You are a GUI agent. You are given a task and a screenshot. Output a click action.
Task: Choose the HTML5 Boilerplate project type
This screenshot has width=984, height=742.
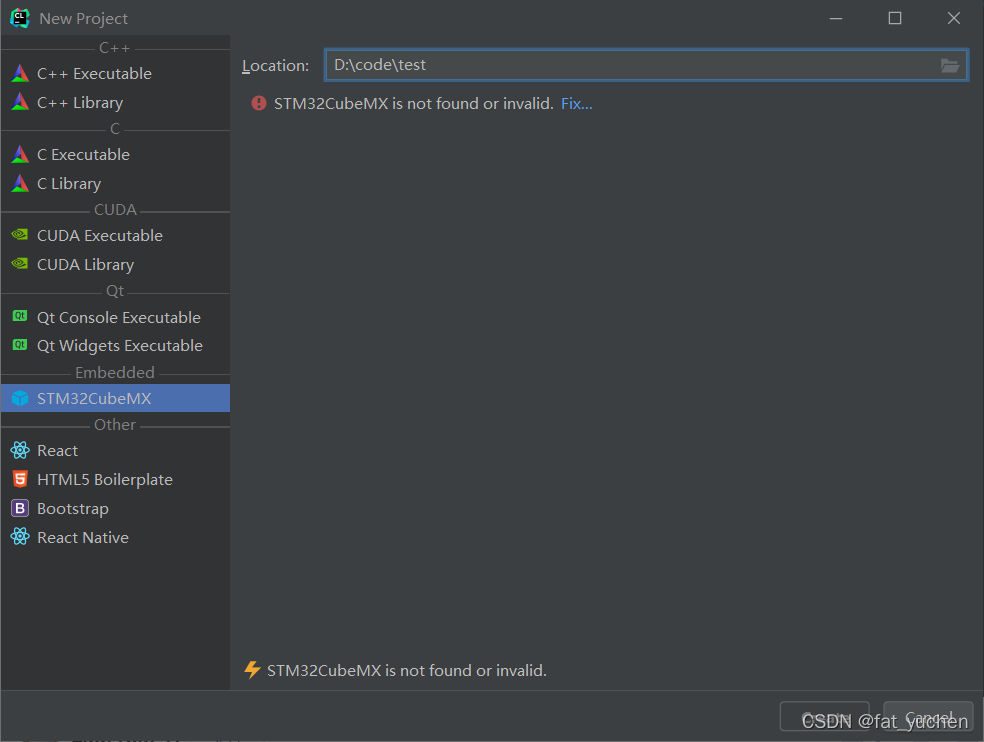115,479
